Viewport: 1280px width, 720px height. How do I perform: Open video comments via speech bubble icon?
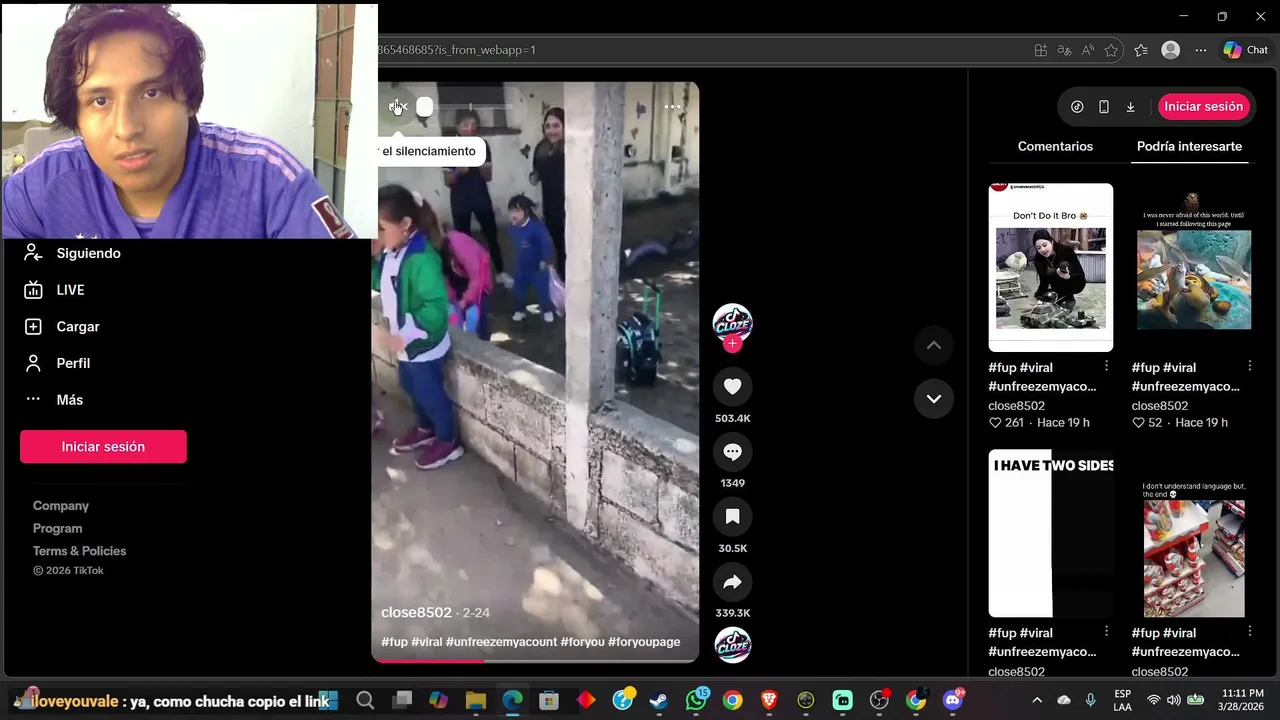click(732, 452)
